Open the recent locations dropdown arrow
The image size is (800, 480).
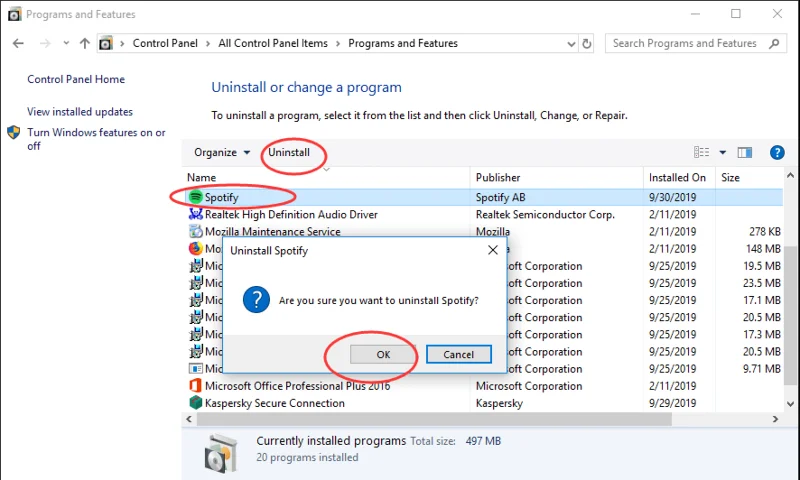click(66, 43)
